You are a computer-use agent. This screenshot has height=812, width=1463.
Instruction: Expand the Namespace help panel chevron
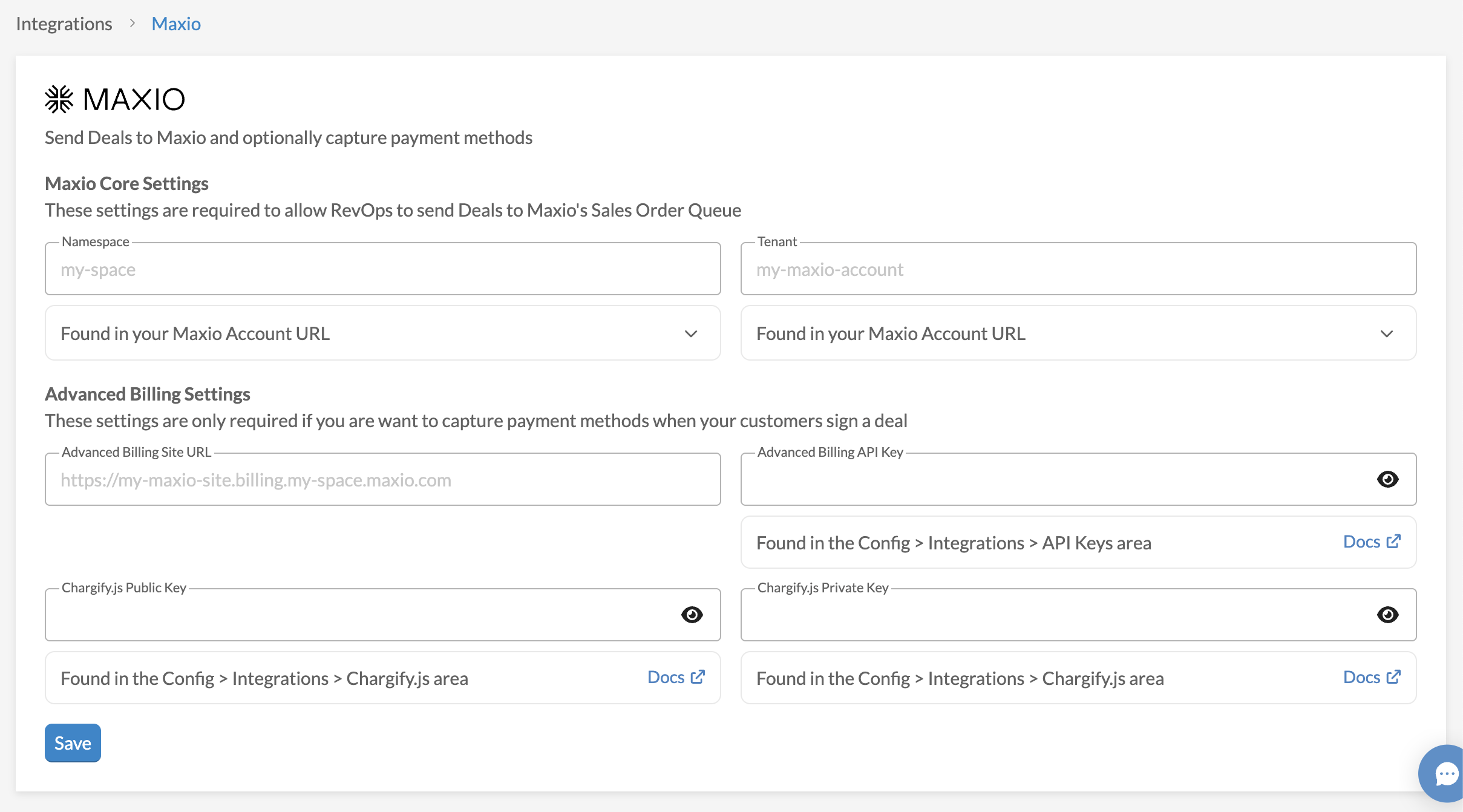coord(691,333)
